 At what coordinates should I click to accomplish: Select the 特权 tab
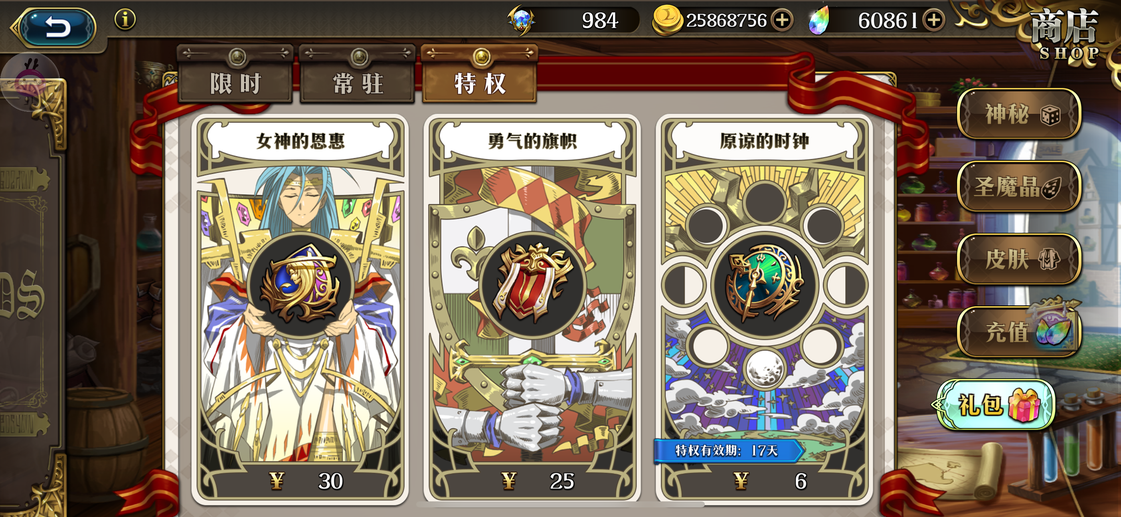point(480,83)
